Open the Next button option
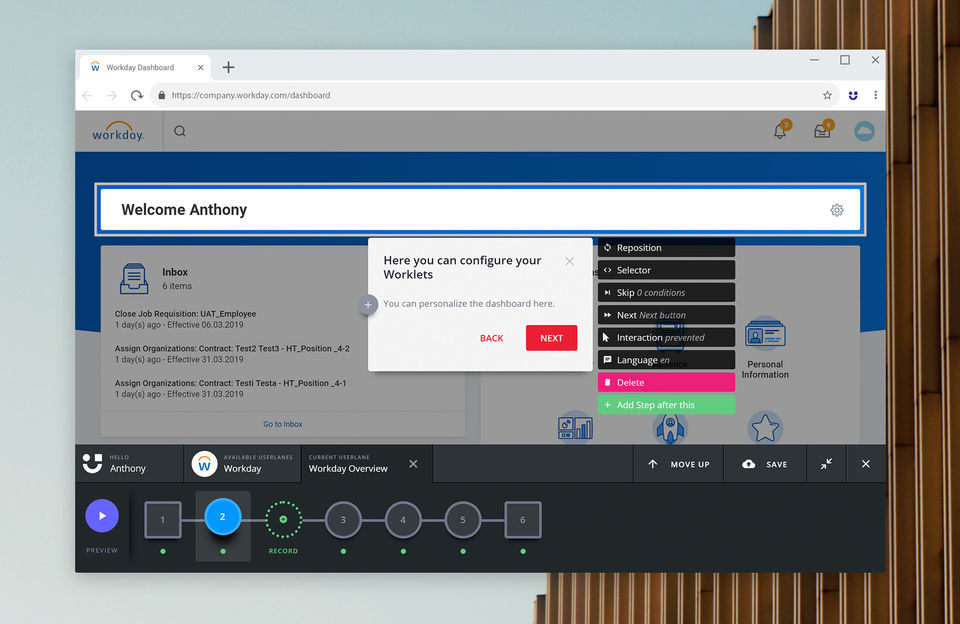Screen dimensions: 960x624 point(666,315)
